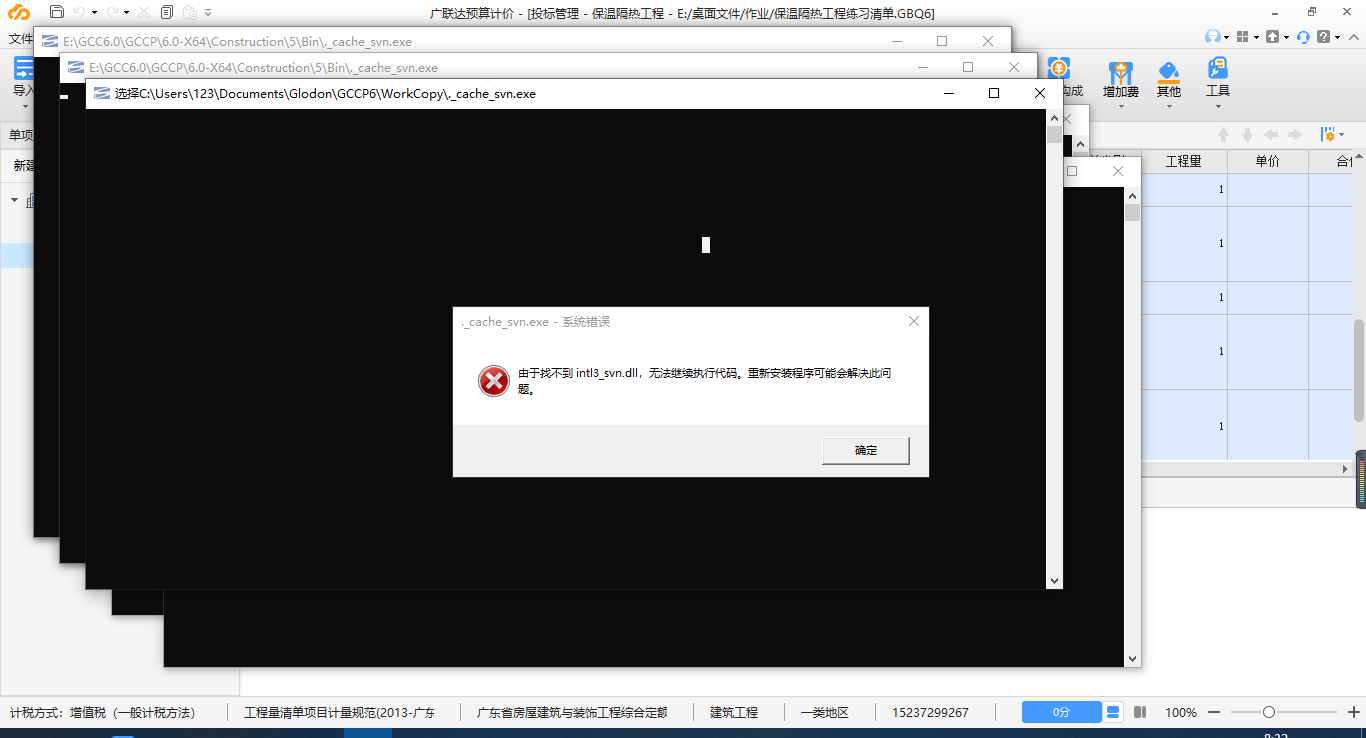Expand the 其他 dropdown arrow
The width and height of the screenshot is (1366, 738).
tap(1168, 105)
